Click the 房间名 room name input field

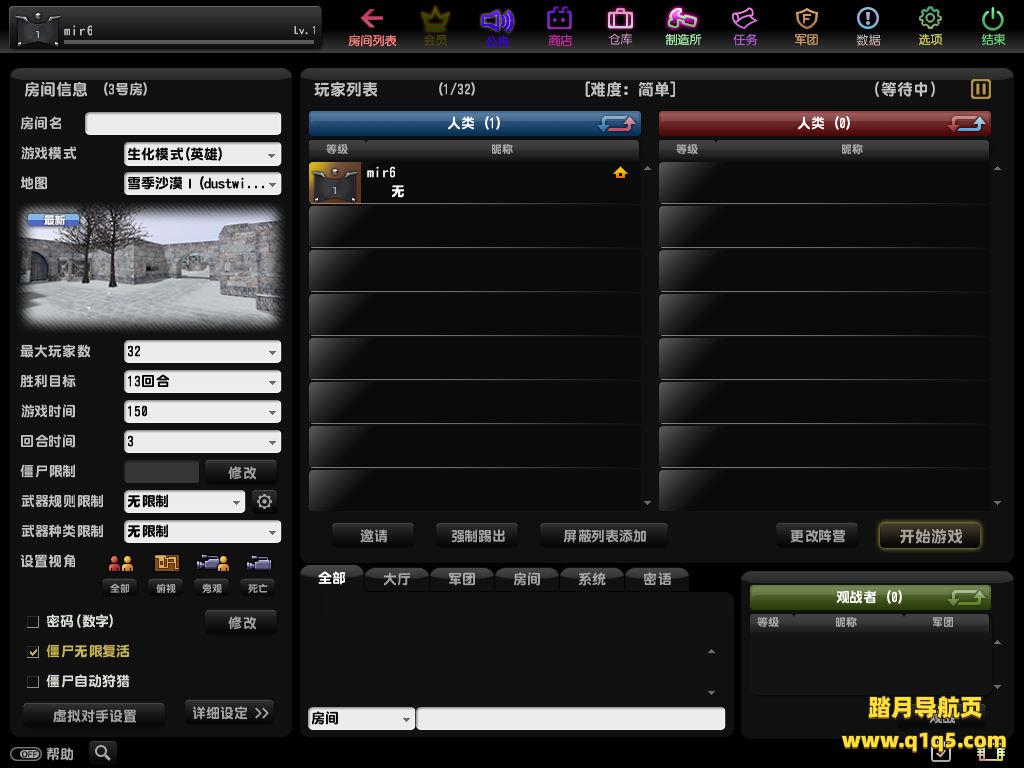tap(183, 124)
